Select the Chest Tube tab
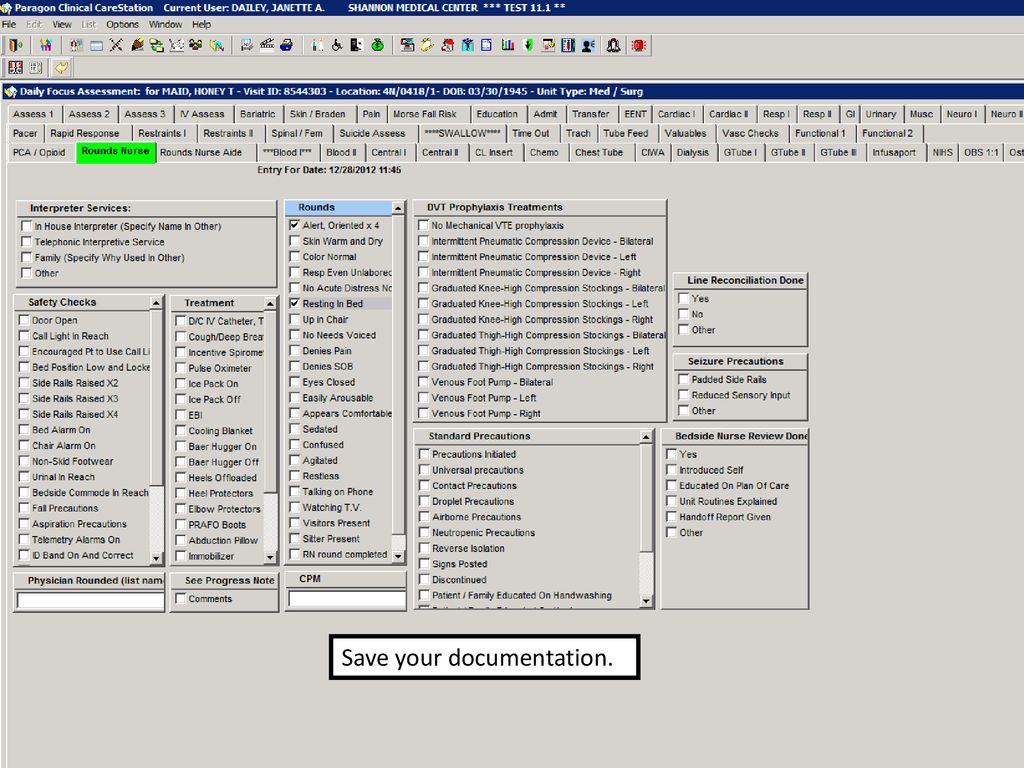Screen dimensions: 1024x768 tap(598, 152)
